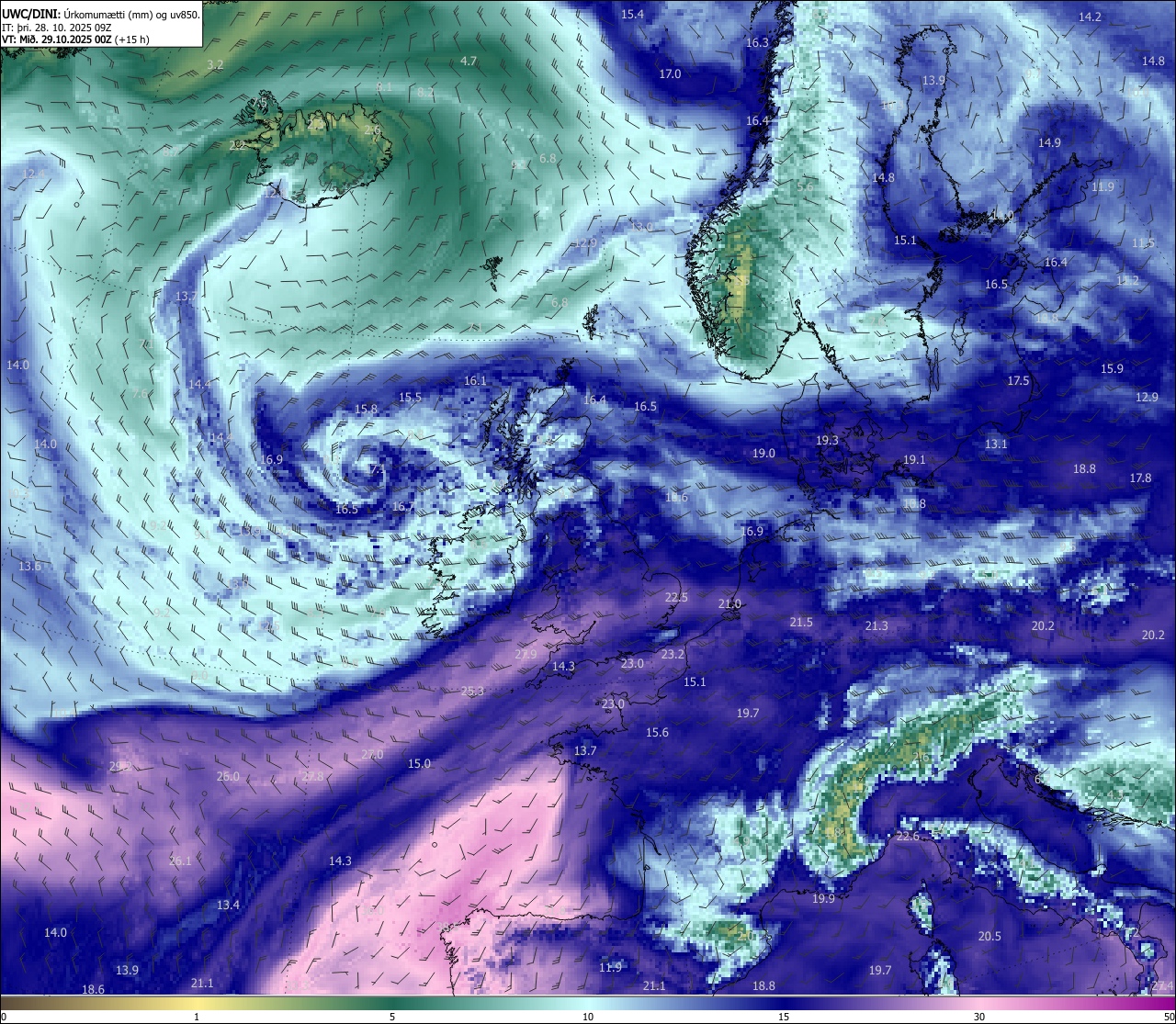Click the 50 tick on color scale

(x=1169, y=1016)
